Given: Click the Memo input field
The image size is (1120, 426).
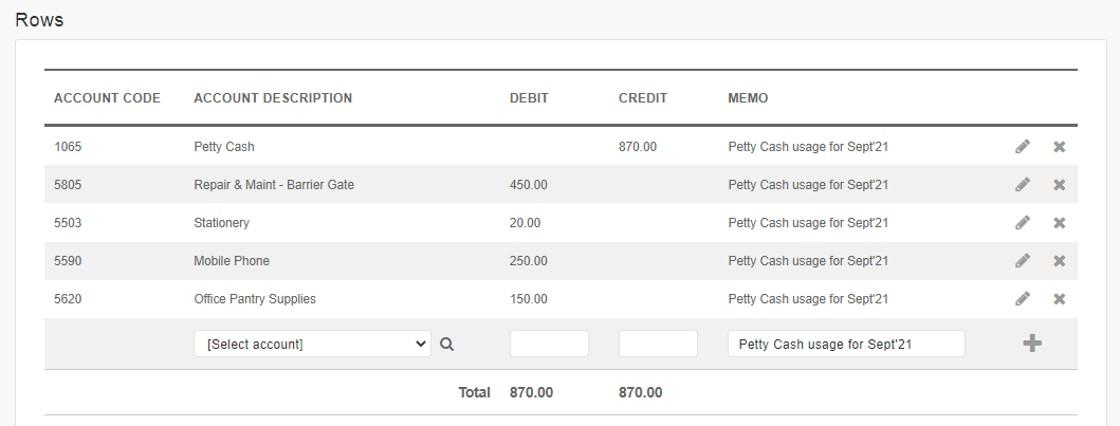Looking at the screenshot, I should [846, 344].
